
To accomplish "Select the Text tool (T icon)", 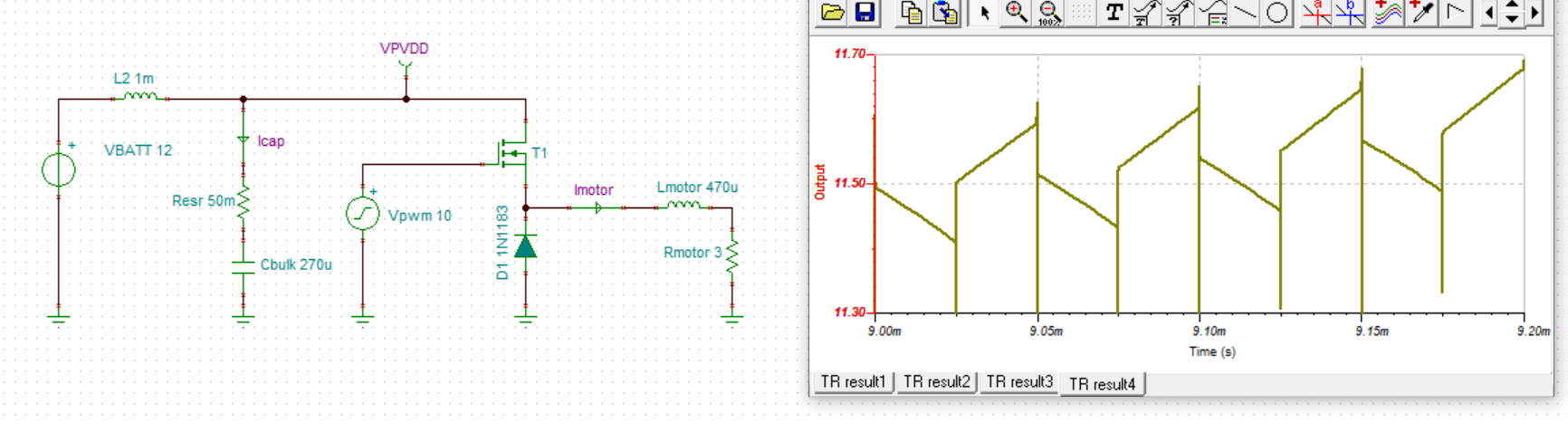I will click(1114, 13).
